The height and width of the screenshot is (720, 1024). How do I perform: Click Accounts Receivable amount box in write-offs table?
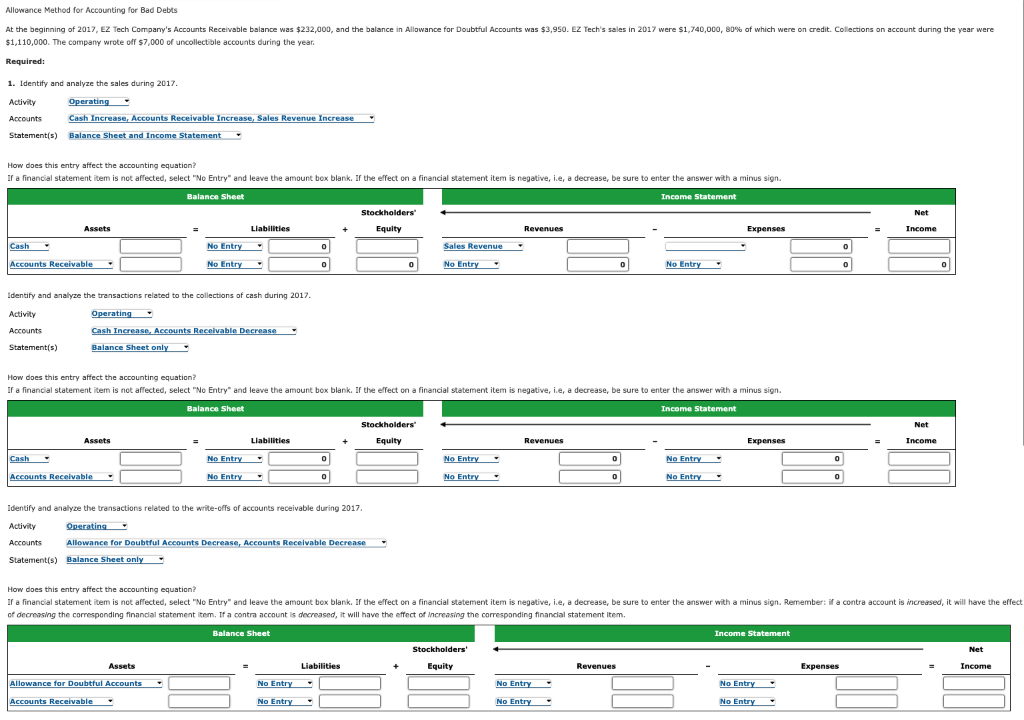coord(199,701)
